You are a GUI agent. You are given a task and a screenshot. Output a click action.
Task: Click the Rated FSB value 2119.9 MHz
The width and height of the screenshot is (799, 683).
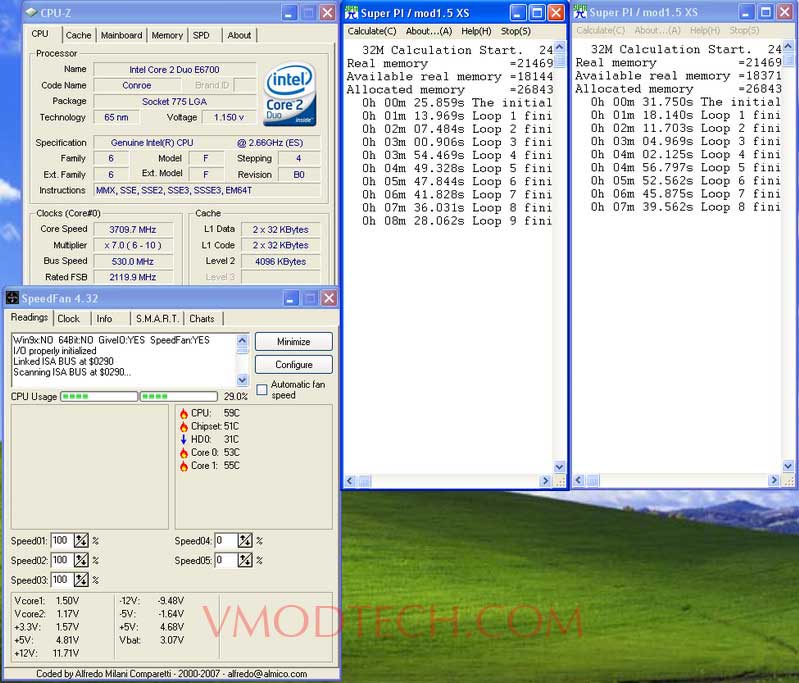pyautogui.click(x=132, y=277)
